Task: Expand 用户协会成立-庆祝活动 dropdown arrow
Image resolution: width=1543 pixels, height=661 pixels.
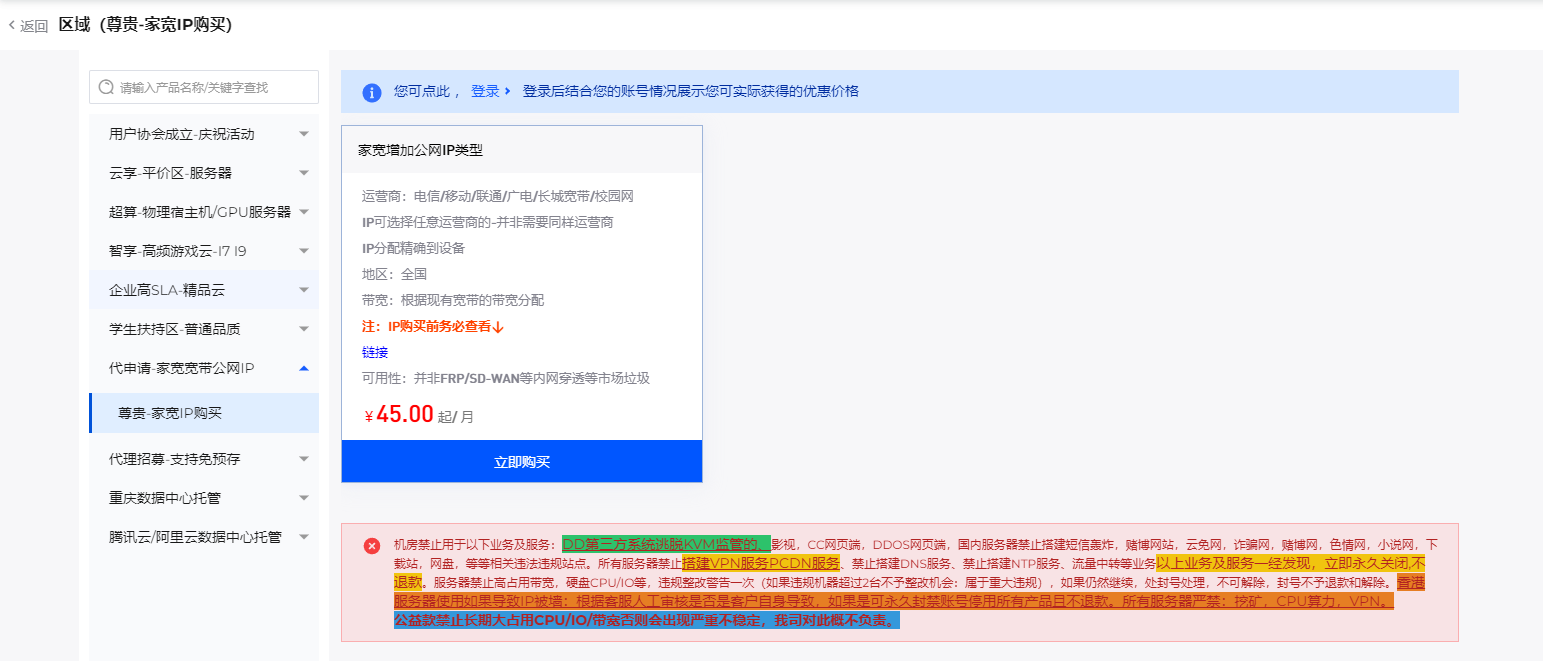Action: click(304, 134)
